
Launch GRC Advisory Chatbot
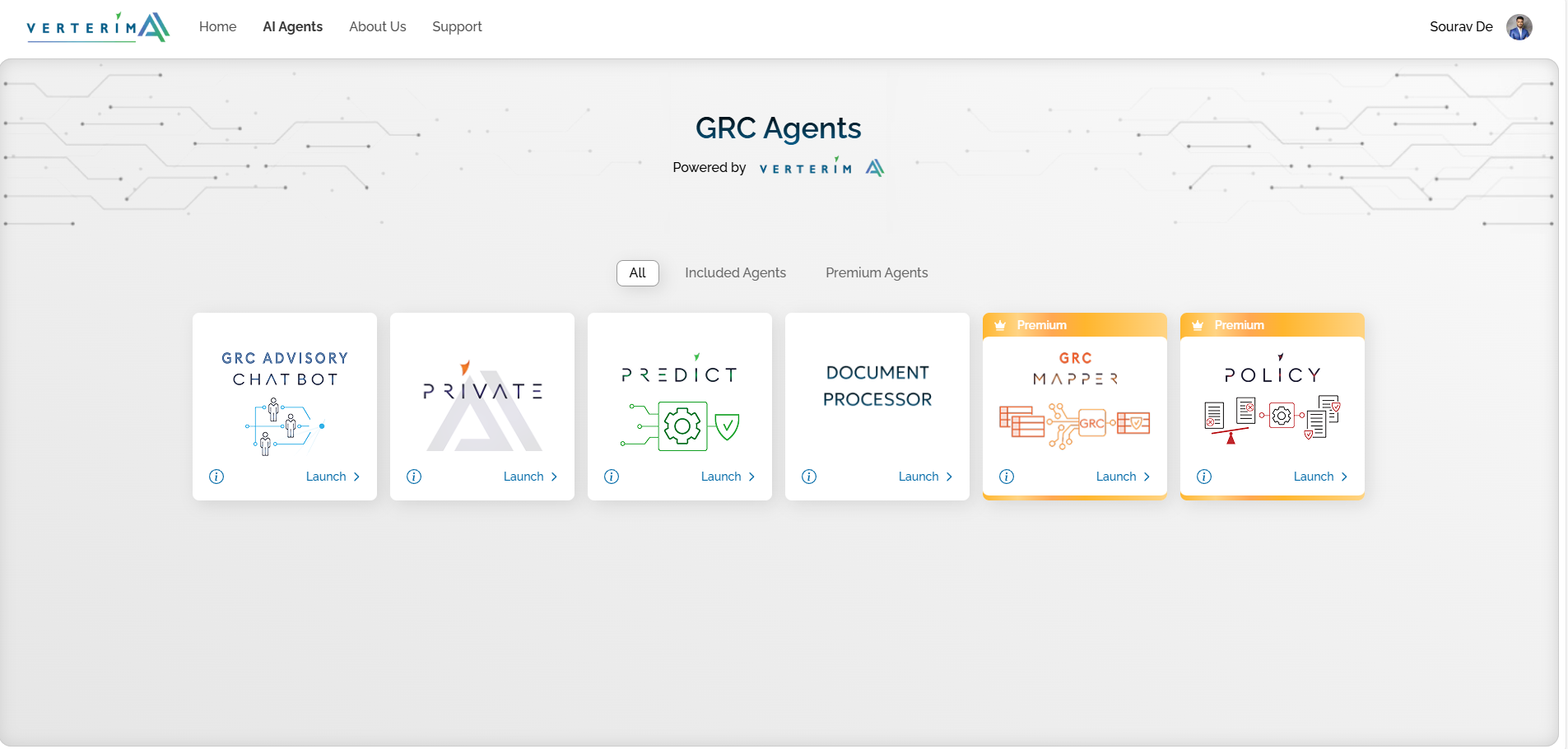333,477
